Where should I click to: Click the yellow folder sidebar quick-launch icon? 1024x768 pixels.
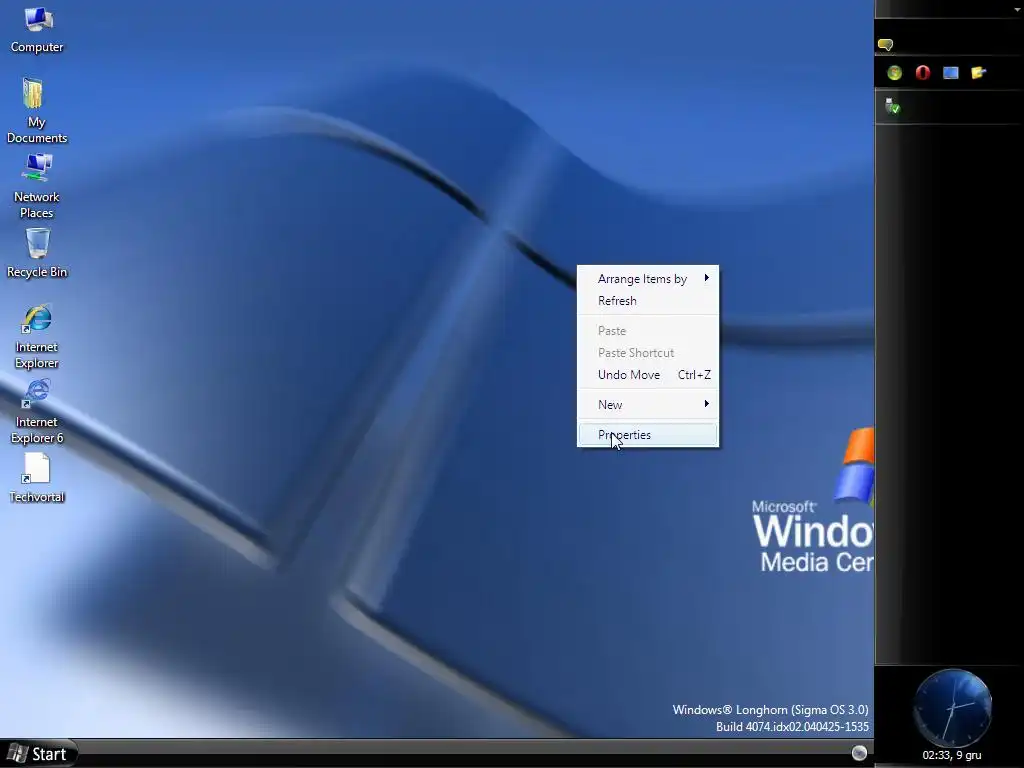[x=978, y=72]
